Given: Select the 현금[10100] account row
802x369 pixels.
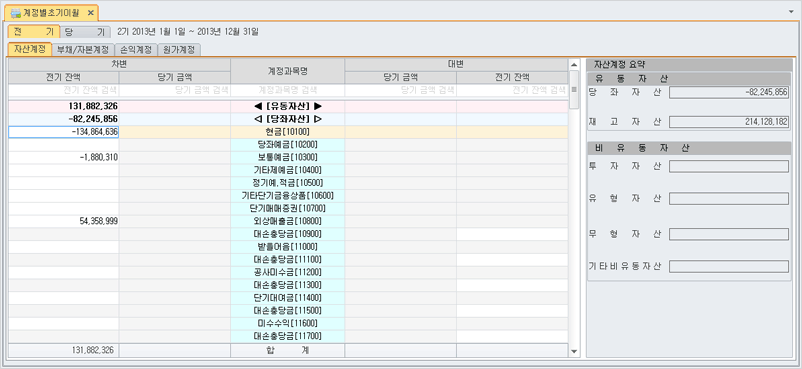Looking at the screenshot, I should (287, 132).
